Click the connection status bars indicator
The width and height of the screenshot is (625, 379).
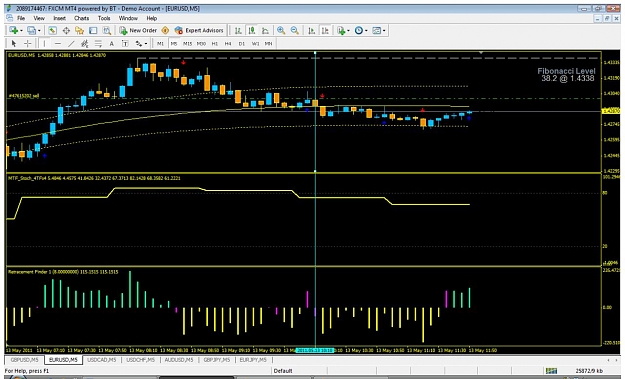[x=551, y=371]
